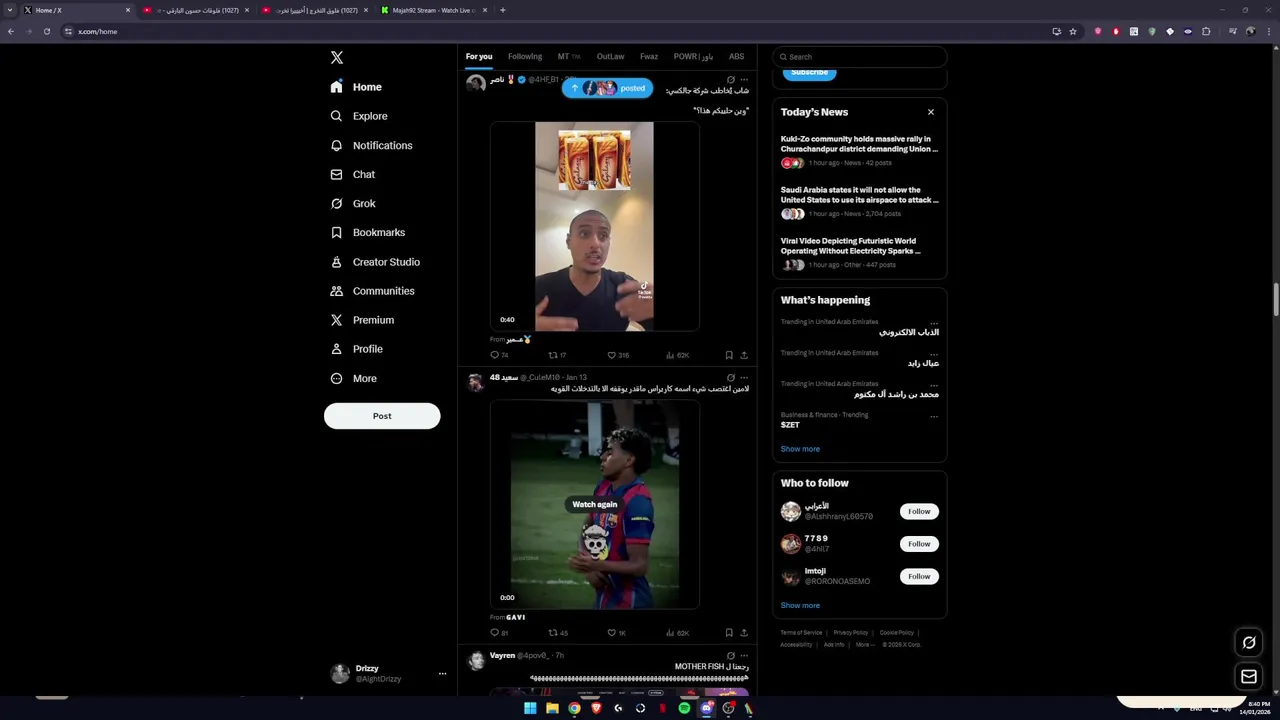Click the X logo in the sidebar

tap(337, 58)
